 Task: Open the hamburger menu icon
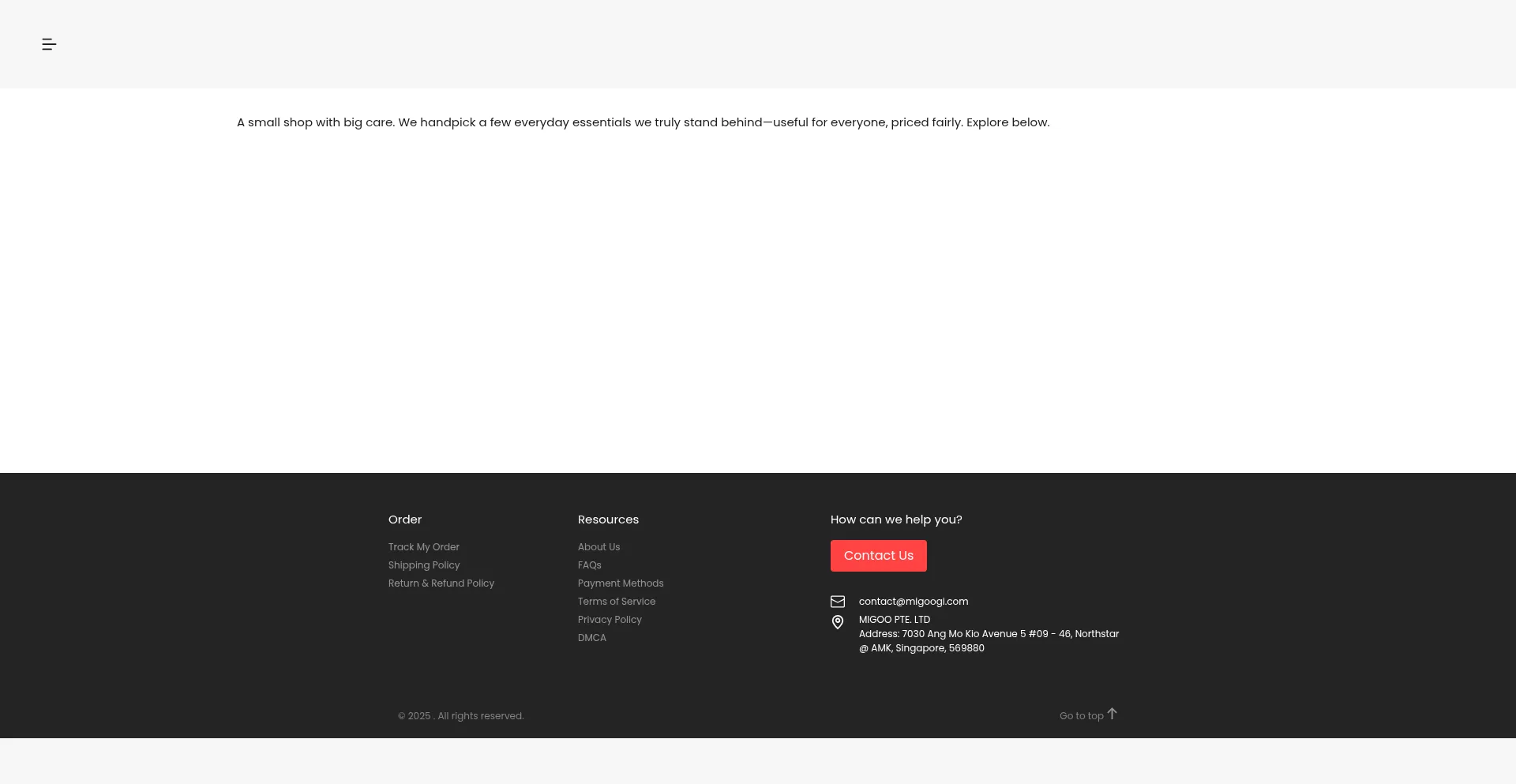(49, 44)
